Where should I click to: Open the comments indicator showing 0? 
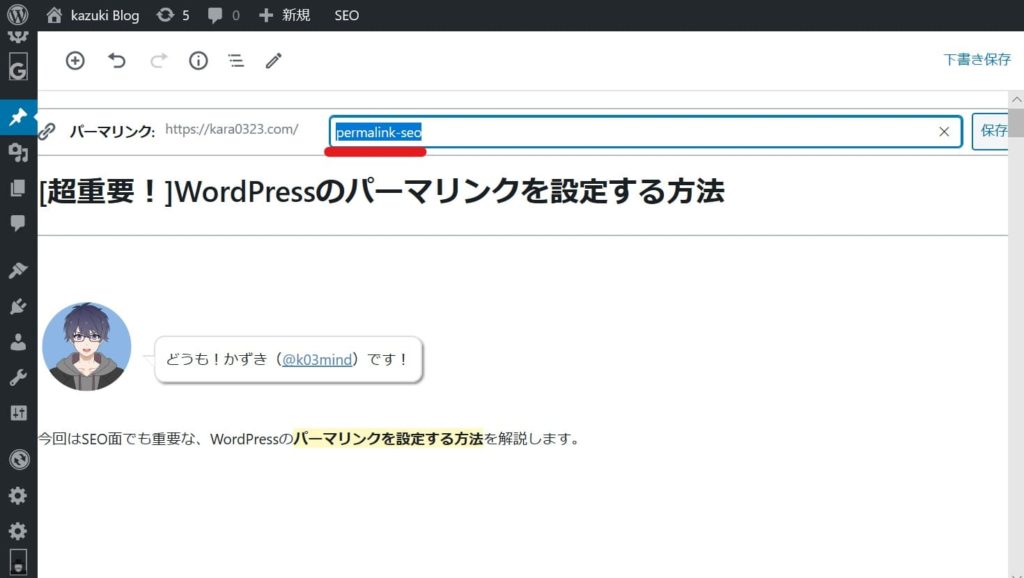tap(223, 15)
